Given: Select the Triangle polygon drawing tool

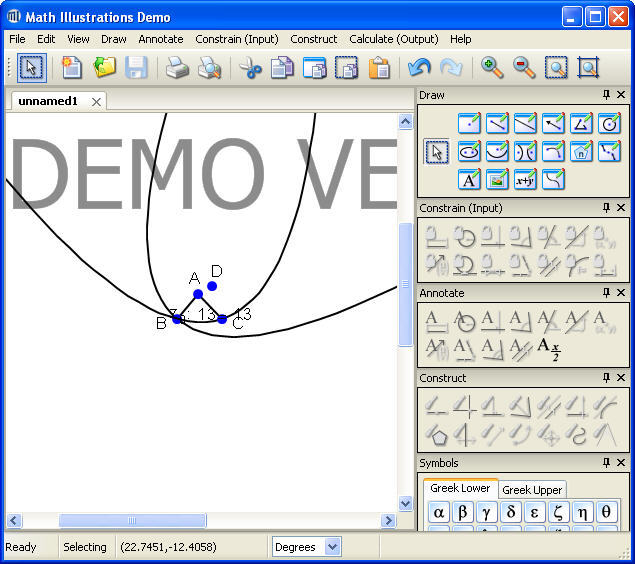Looking at the screenshot, I should point(581,123).
